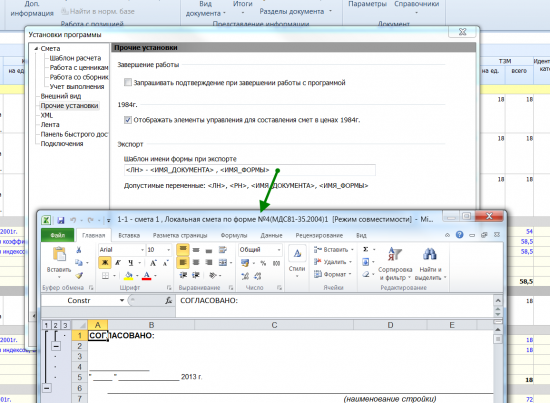
Task: Click the save diskette icon in Excel title bar
Action: point(61,220)
